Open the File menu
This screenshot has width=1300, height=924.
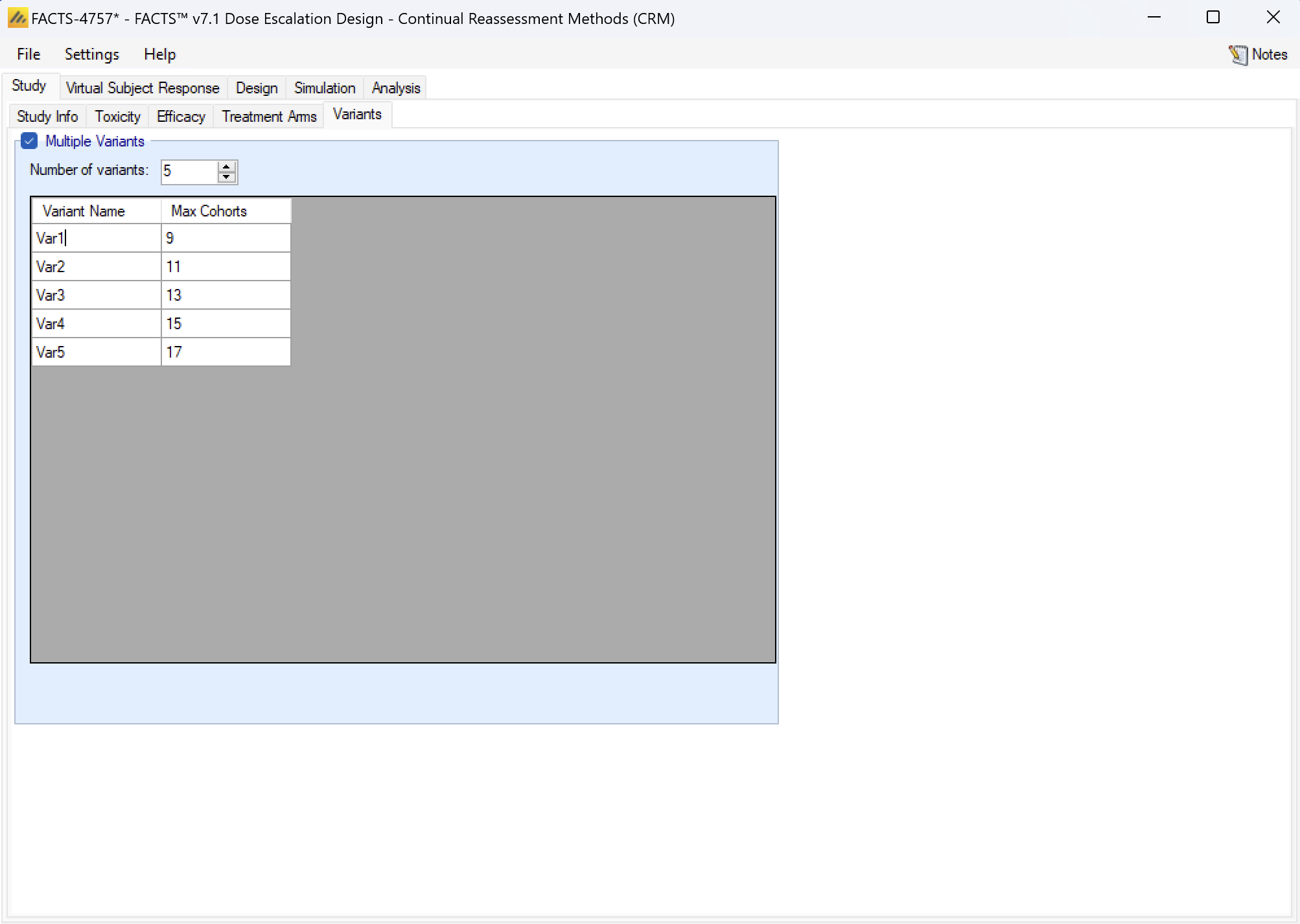click(x=29, y=54)
